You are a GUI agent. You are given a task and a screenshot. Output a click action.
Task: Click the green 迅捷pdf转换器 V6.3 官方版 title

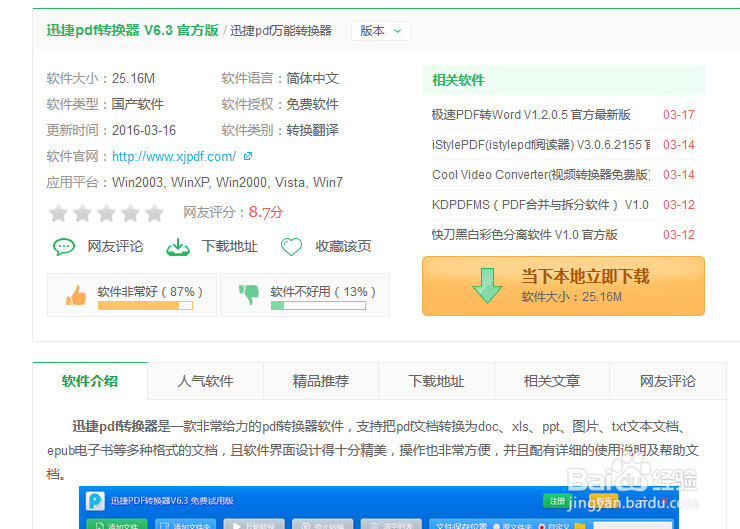(133, 30)
